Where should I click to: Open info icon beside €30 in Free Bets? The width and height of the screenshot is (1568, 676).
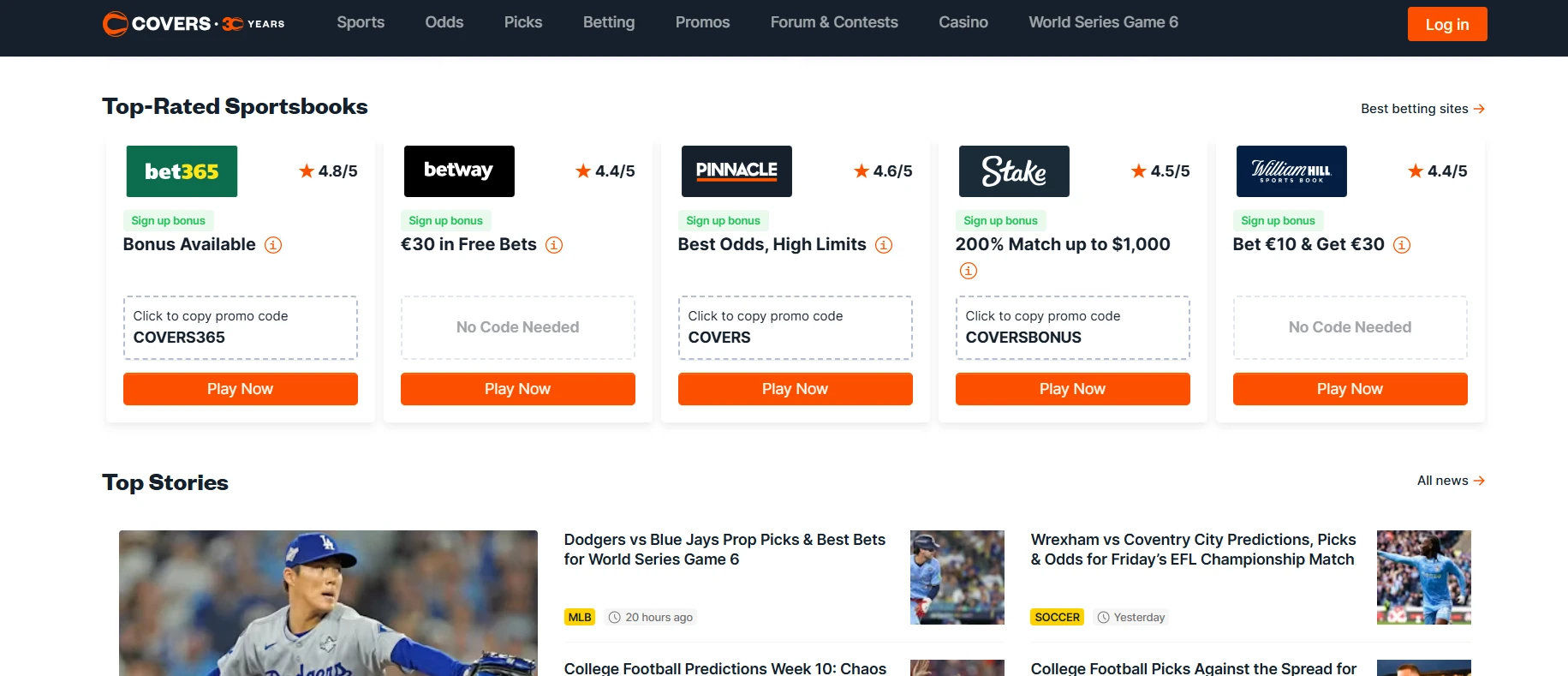pos(554,245)
